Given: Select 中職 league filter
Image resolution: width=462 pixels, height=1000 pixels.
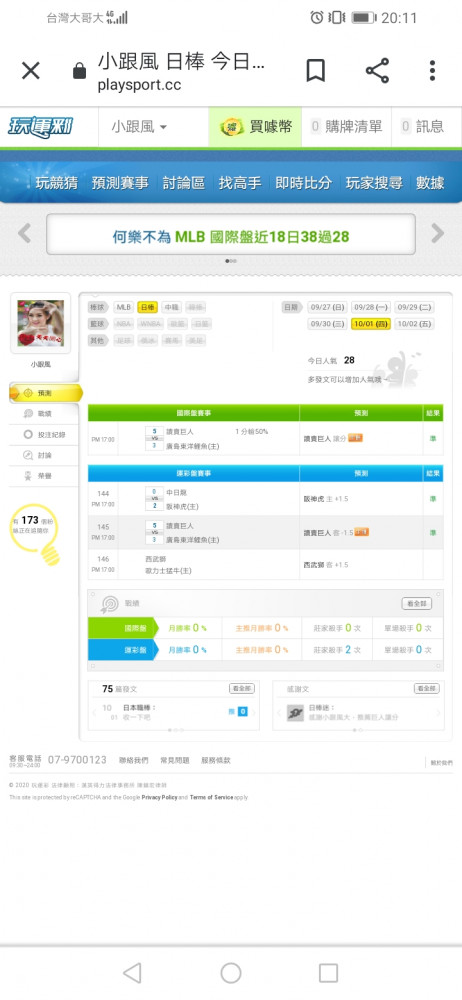Looking at the screenshot, I should click(171, 307).
